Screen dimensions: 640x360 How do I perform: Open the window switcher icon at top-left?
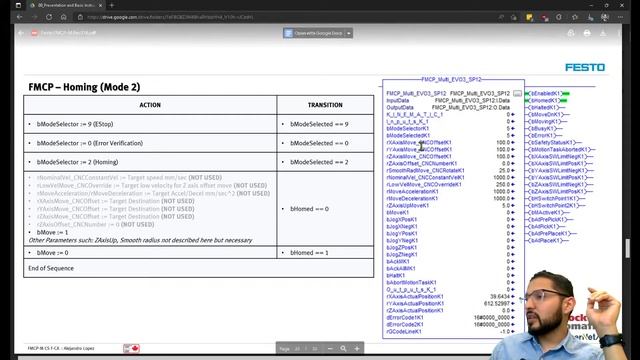(x=18, y=5)
